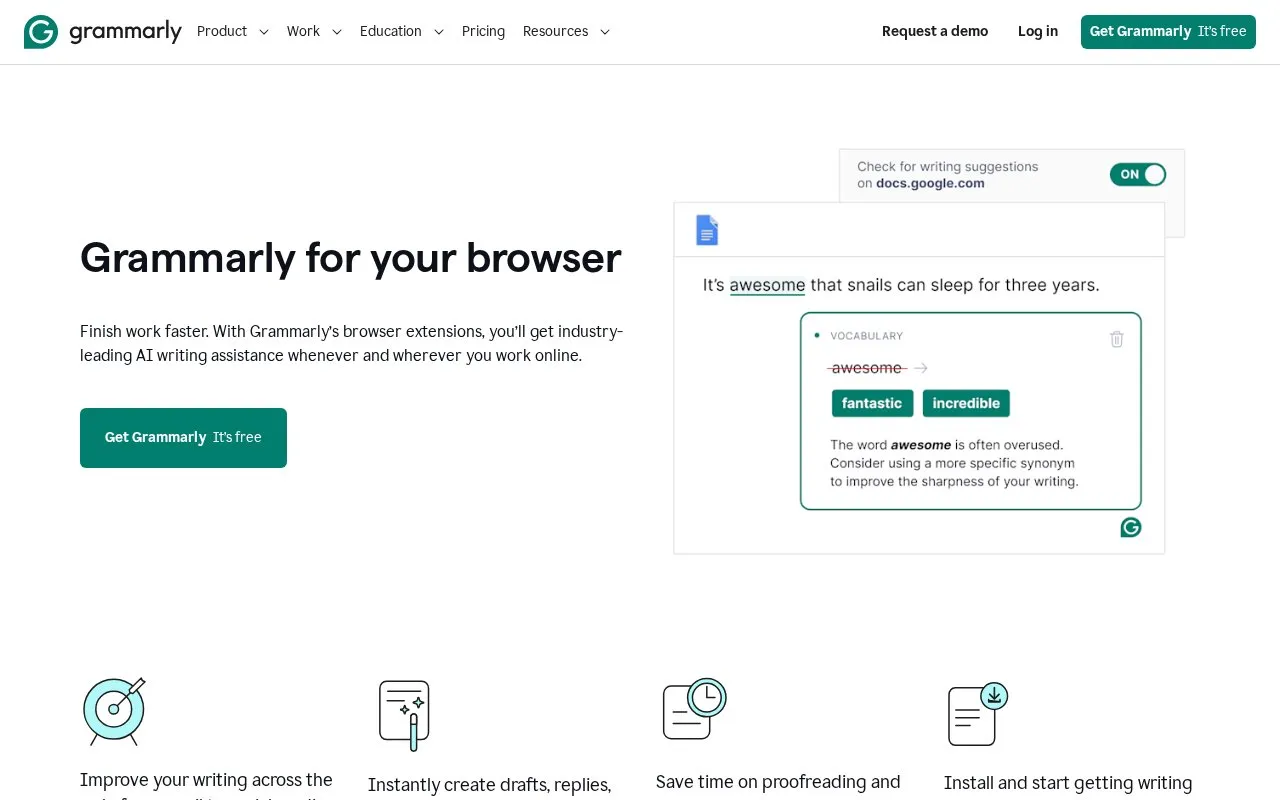Click the Finish work faster paragraph
Viewport: 1280px width, 800px height.
[x=352, y=343]
